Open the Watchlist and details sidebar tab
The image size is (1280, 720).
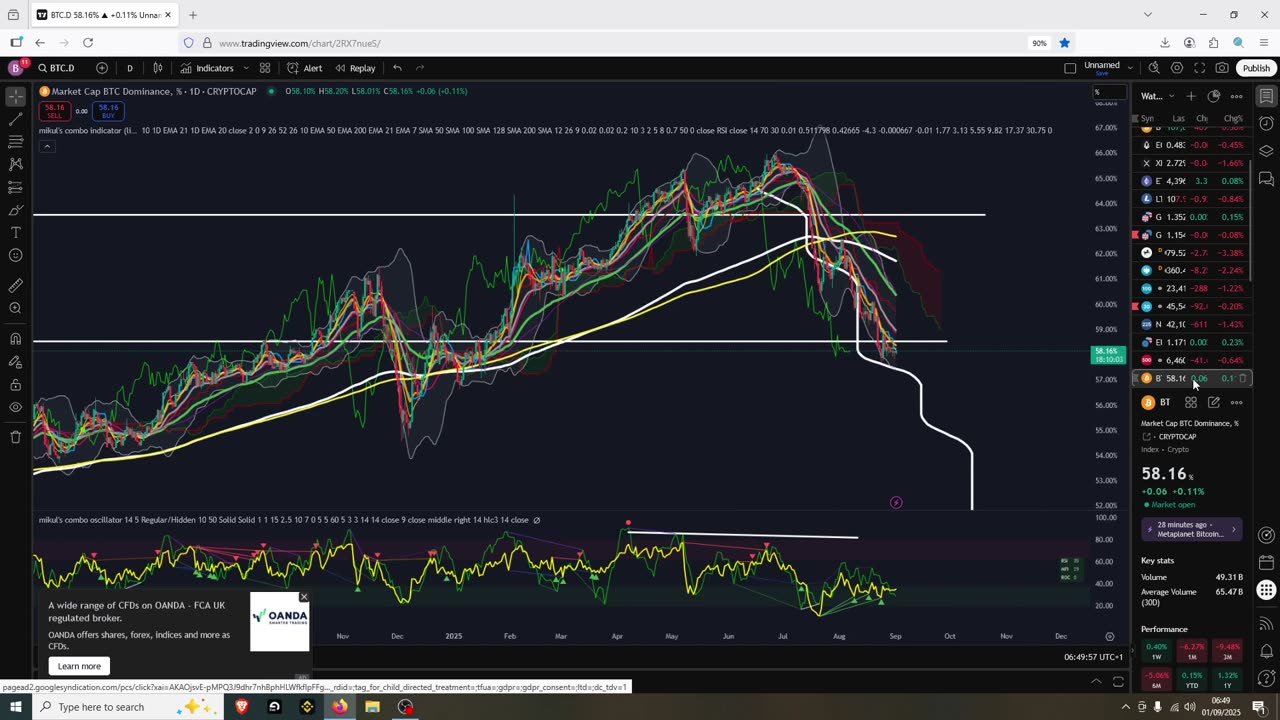pos(1266,96)
